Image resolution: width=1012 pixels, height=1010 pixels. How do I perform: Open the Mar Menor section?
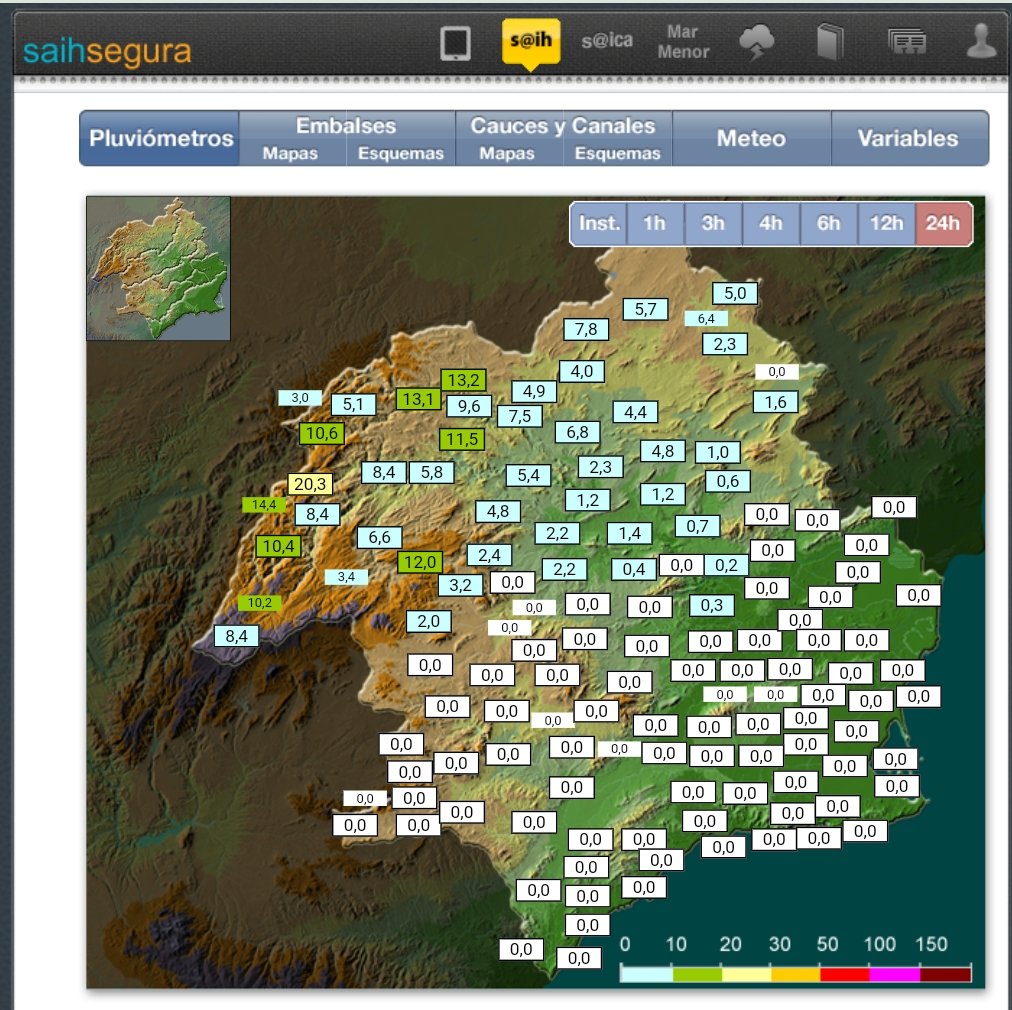(x=683, y=41)
